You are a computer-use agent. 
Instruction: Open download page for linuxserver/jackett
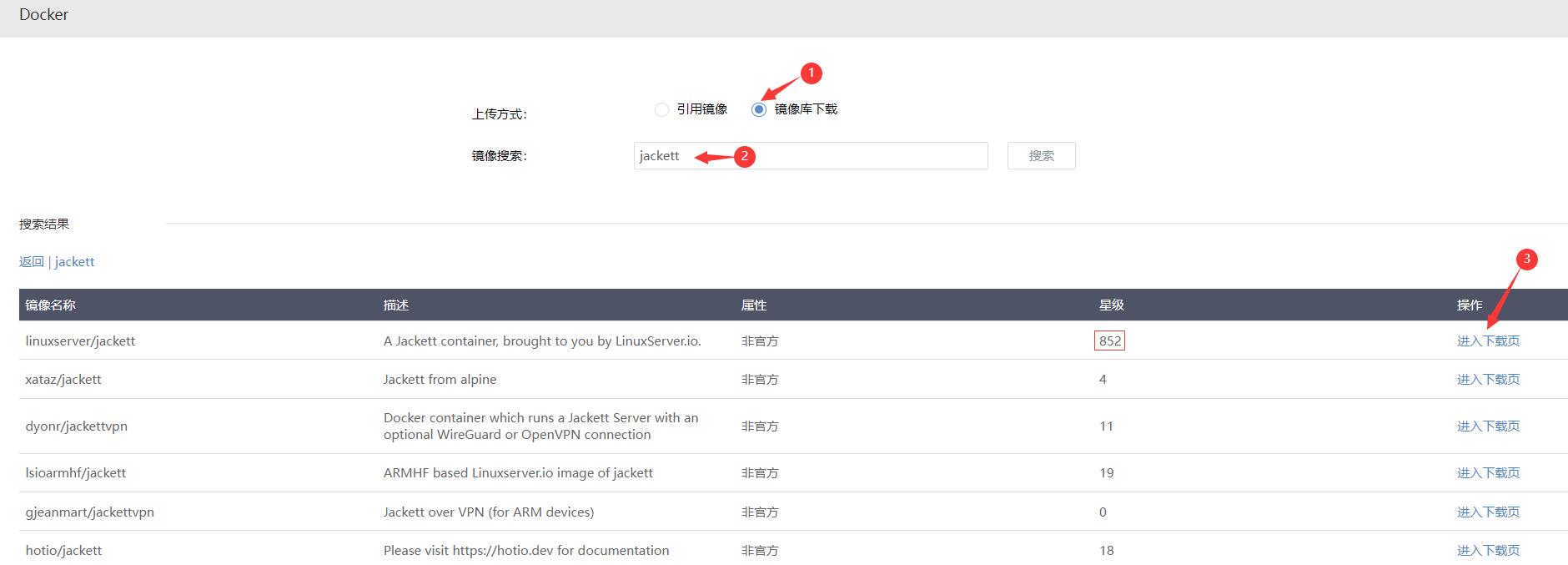pos(1488,341)
